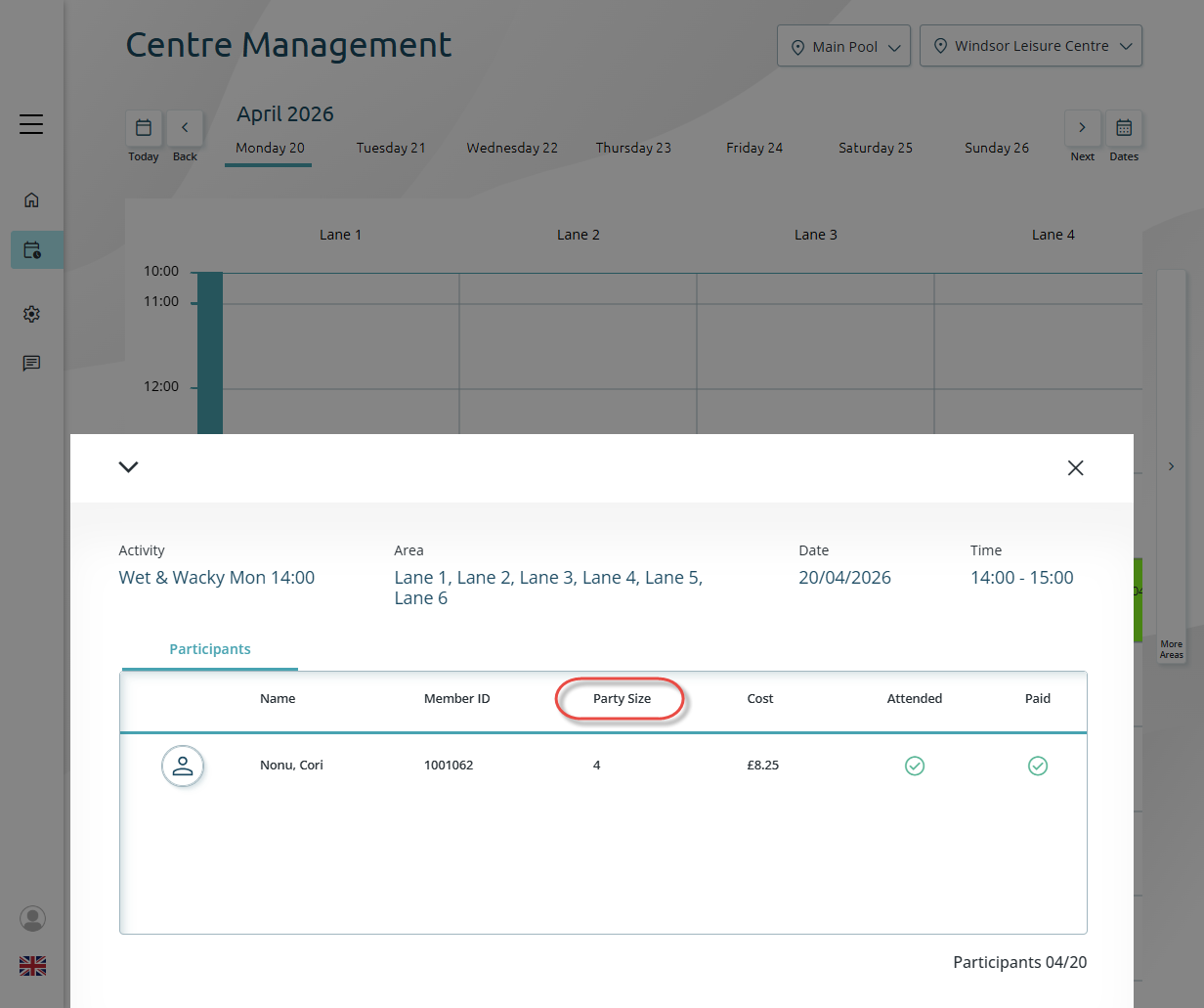
Task: Go Back one week arrow button
Action: pyautogui.click(x=185, y=128)
